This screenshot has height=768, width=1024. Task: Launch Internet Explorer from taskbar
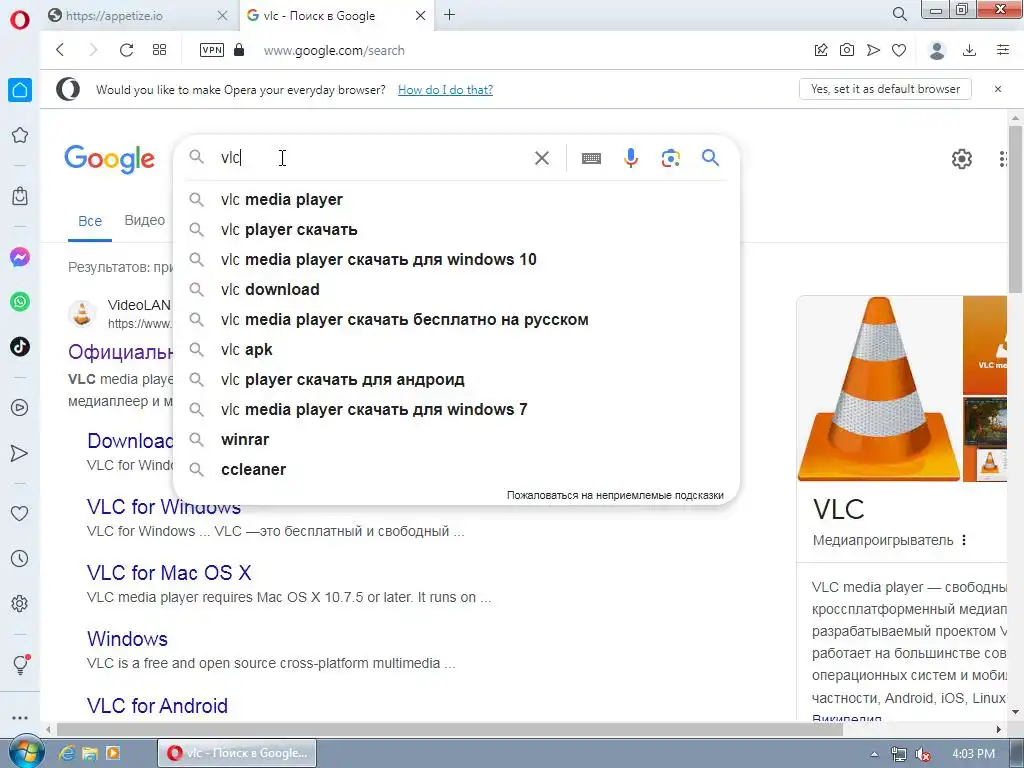[x=67, y=753]
